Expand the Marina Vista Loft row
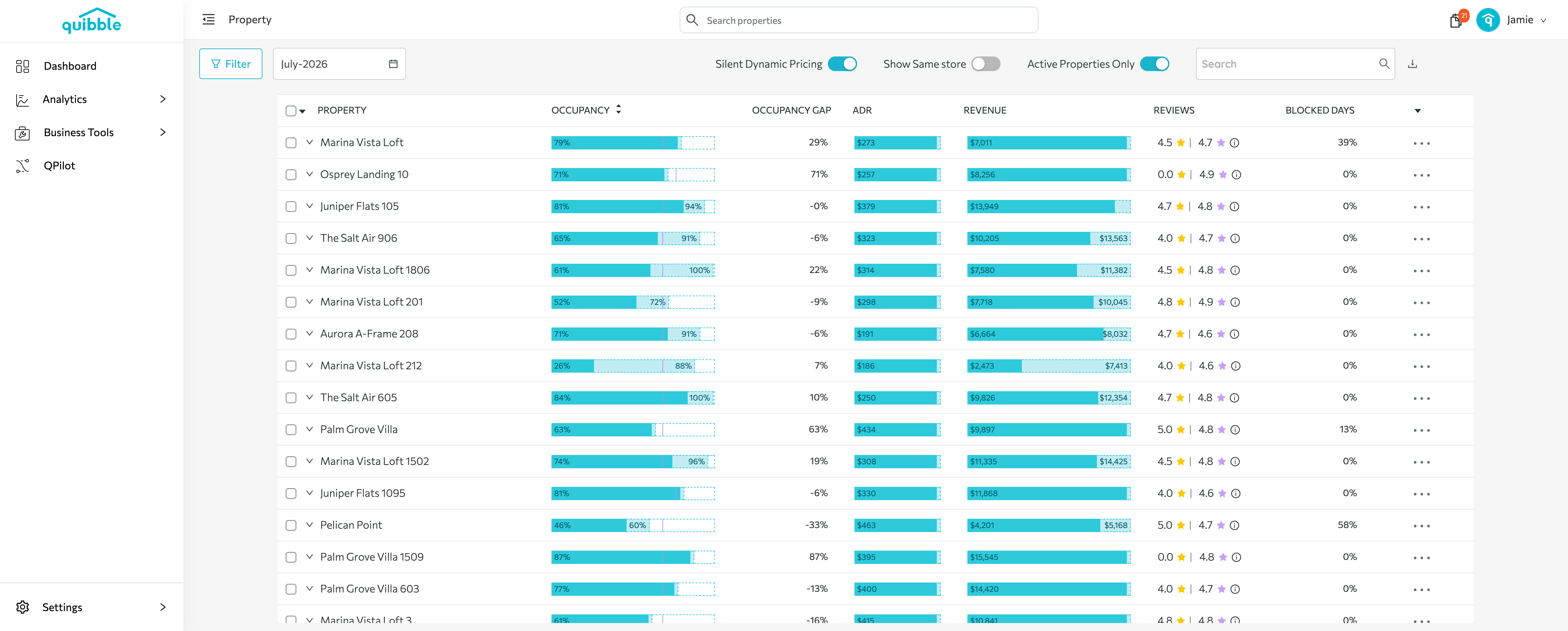This screenshot has height=631, width=1568. [x=309, y=142]
